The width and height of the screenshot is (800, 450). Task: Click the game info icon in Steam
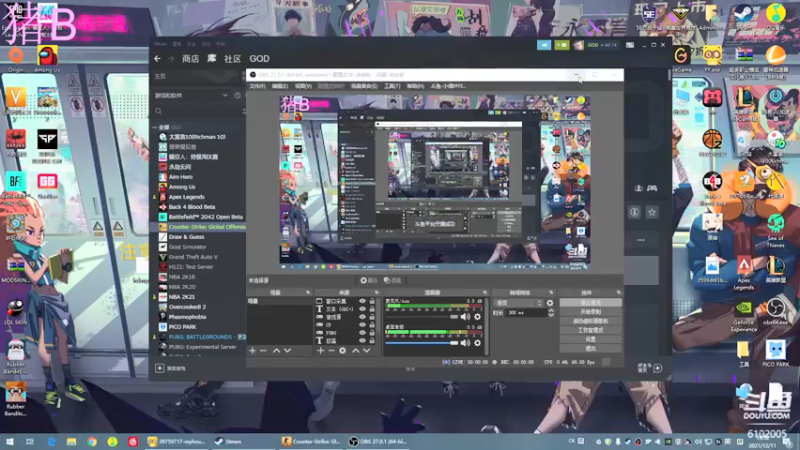(x=634, y=212)
